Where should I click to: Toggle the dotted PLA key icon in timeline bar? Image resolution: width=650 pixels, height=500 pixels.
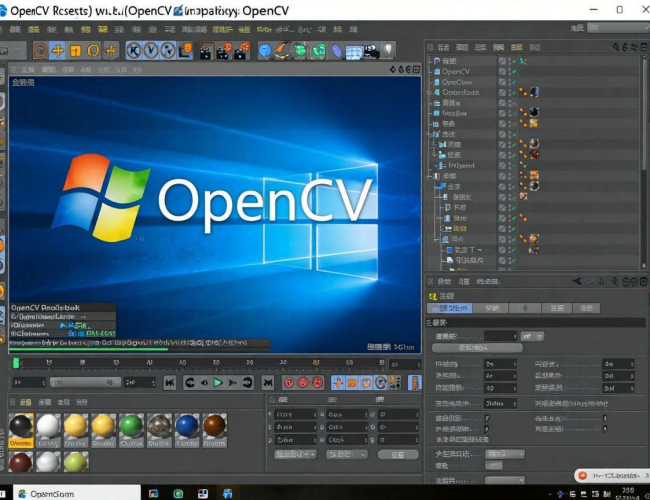pos(395,382)
